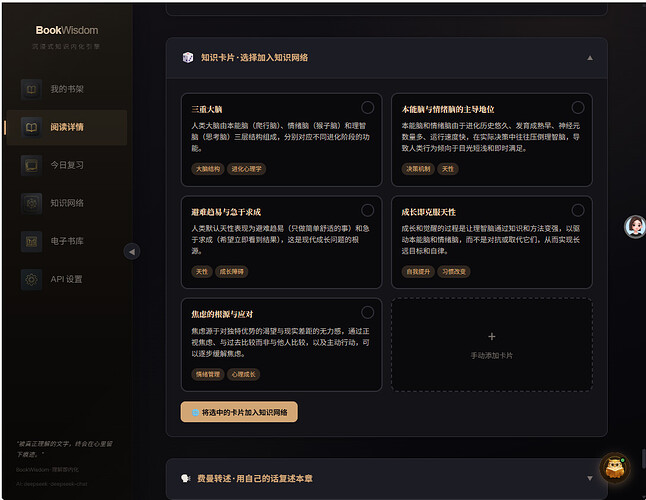The height and width of the screenshot is (500, 646).
Task: Click the 成长障碍 tag
Action: click(232, 271)
